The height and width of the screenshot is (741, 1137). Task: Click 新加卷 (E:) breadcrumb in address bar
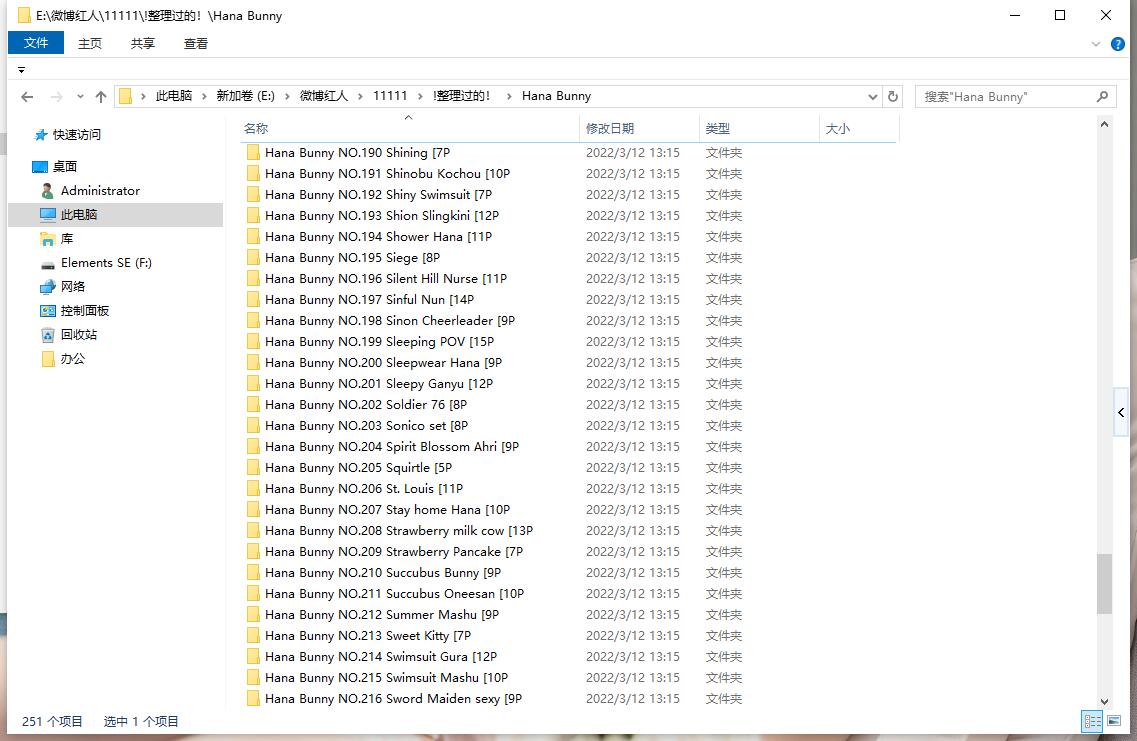point(245,96)
